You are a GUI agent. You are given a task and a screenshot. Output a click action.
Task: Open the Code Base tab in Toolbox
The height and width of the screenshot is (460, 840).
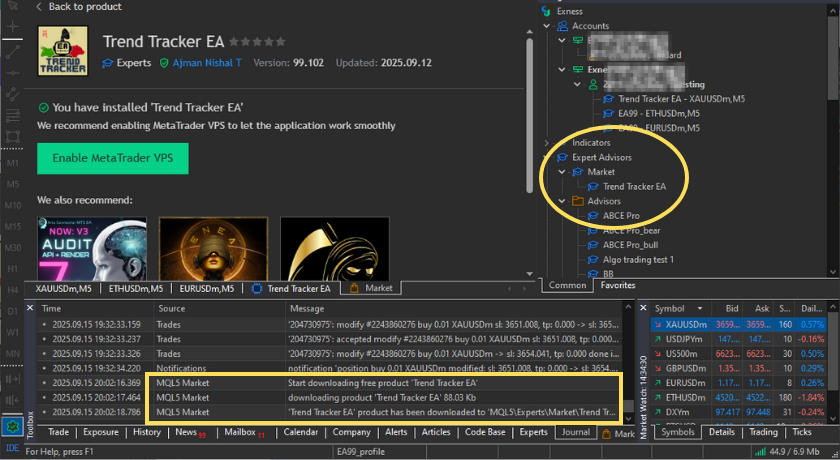click(x=484, y=432)
